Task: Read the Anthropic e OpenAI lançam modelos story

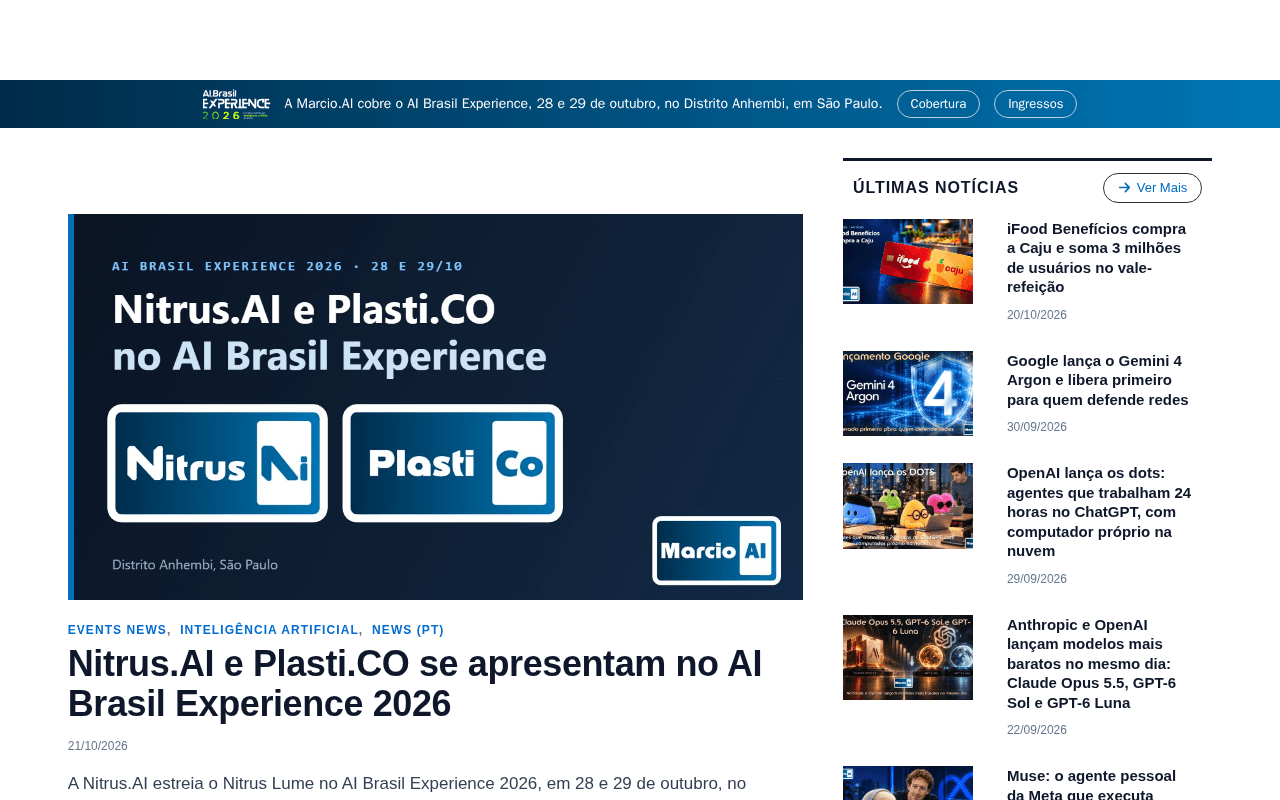Action: point(1092,664)
